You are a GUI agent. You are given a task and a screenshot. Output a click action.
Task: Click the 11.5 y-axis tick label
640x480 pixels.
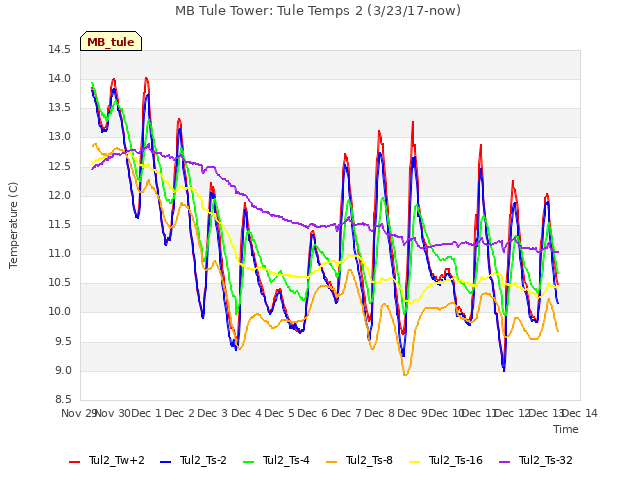(59, 225)
